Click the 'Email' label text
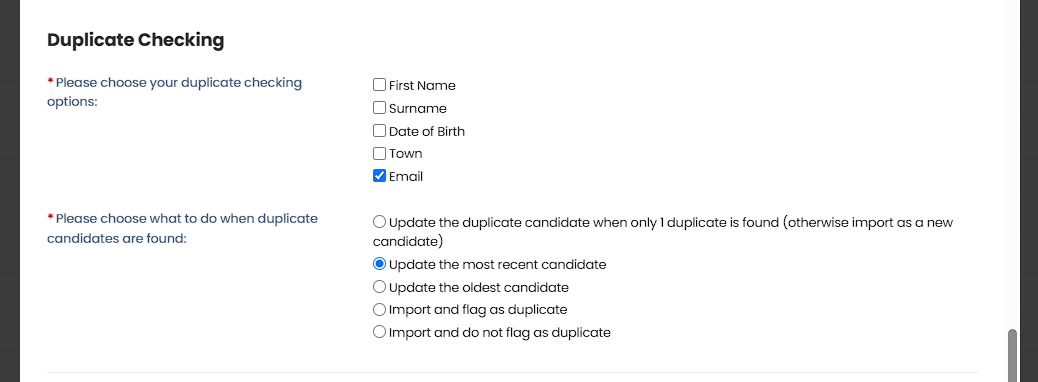 point(406,177)
